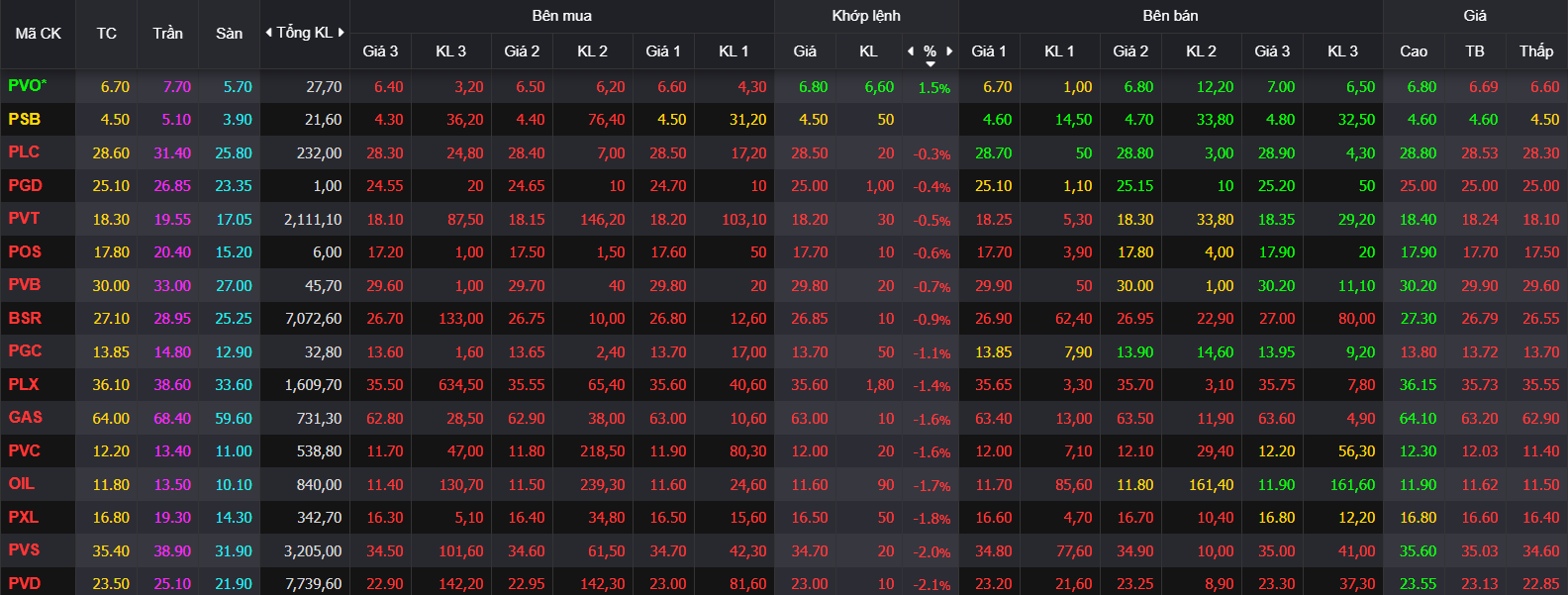
Task: Click OIL total volume 840,00
Action: (319, 485)
